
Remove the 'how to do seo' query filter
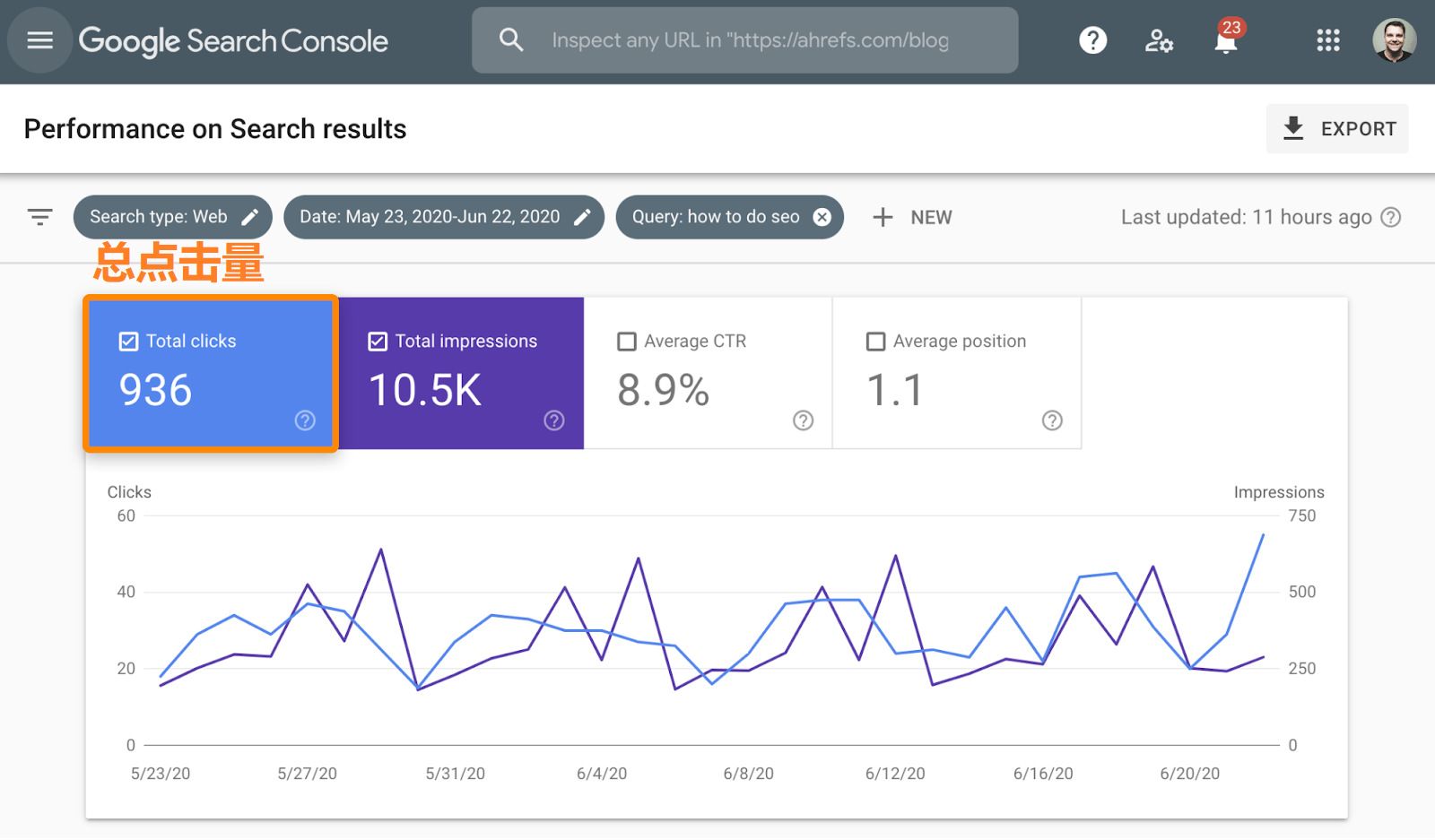click(x=822, y=216)
